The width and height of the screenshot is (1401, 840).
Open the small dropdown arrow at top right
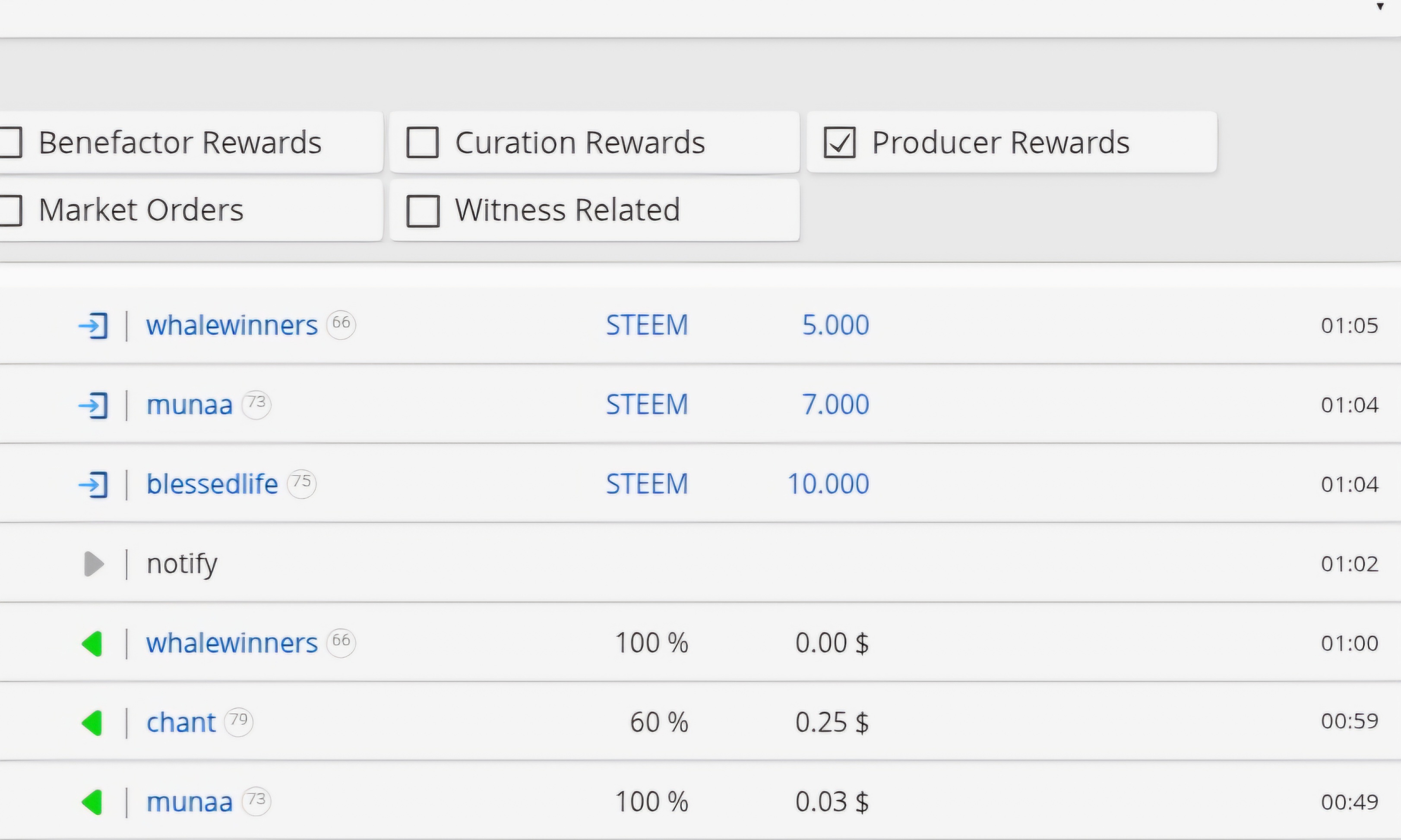1379,7
